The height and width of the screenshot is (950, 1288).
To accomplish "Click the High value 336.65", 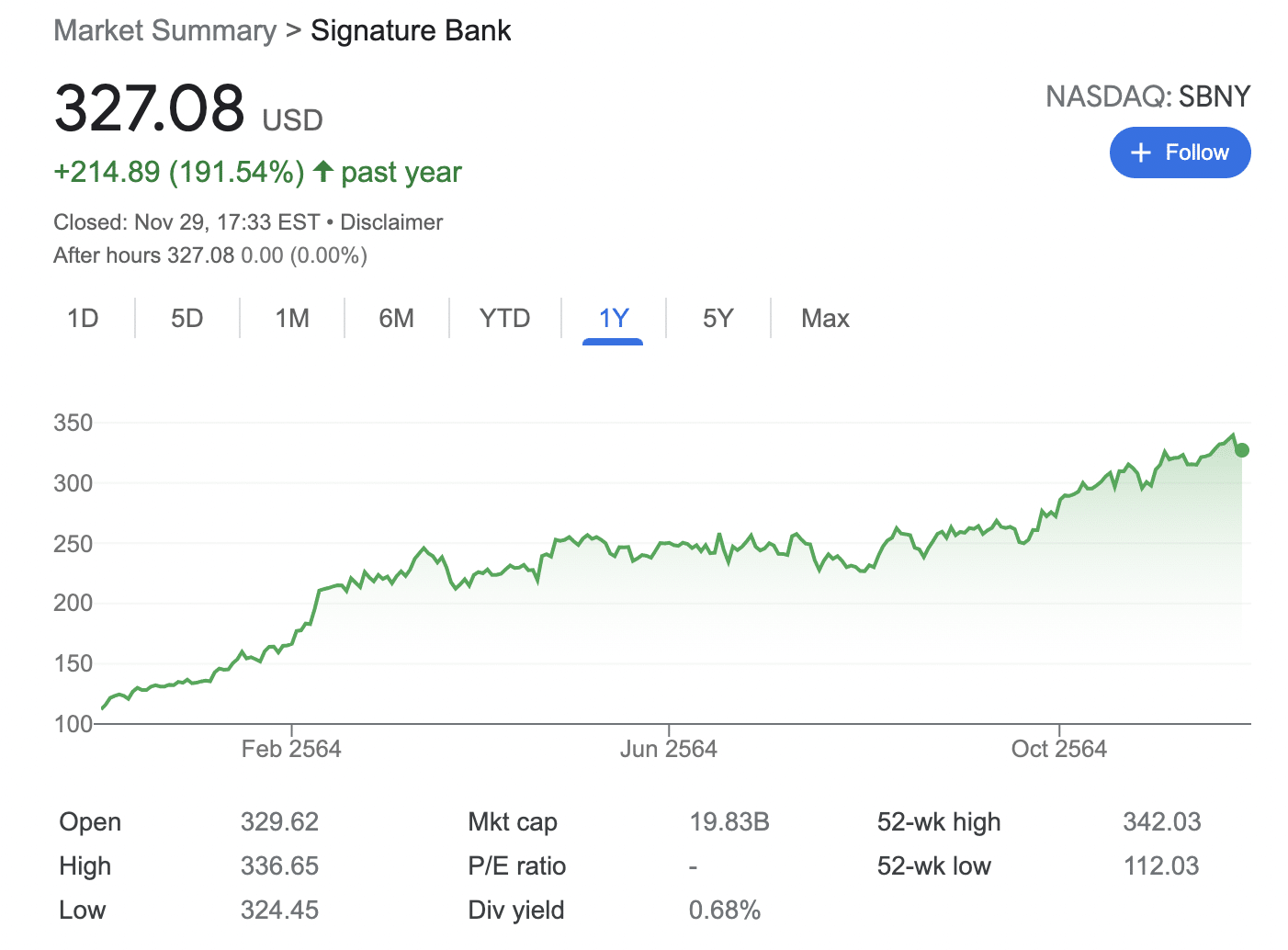I will (279, 865).
